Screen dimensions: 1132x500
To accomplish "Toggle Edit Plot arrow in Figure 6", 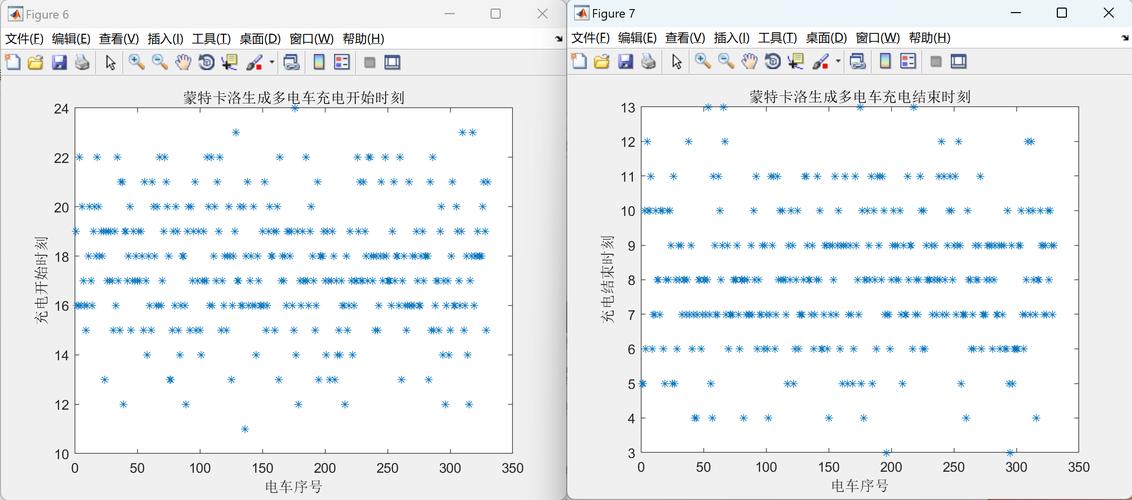I will point(110,62).
